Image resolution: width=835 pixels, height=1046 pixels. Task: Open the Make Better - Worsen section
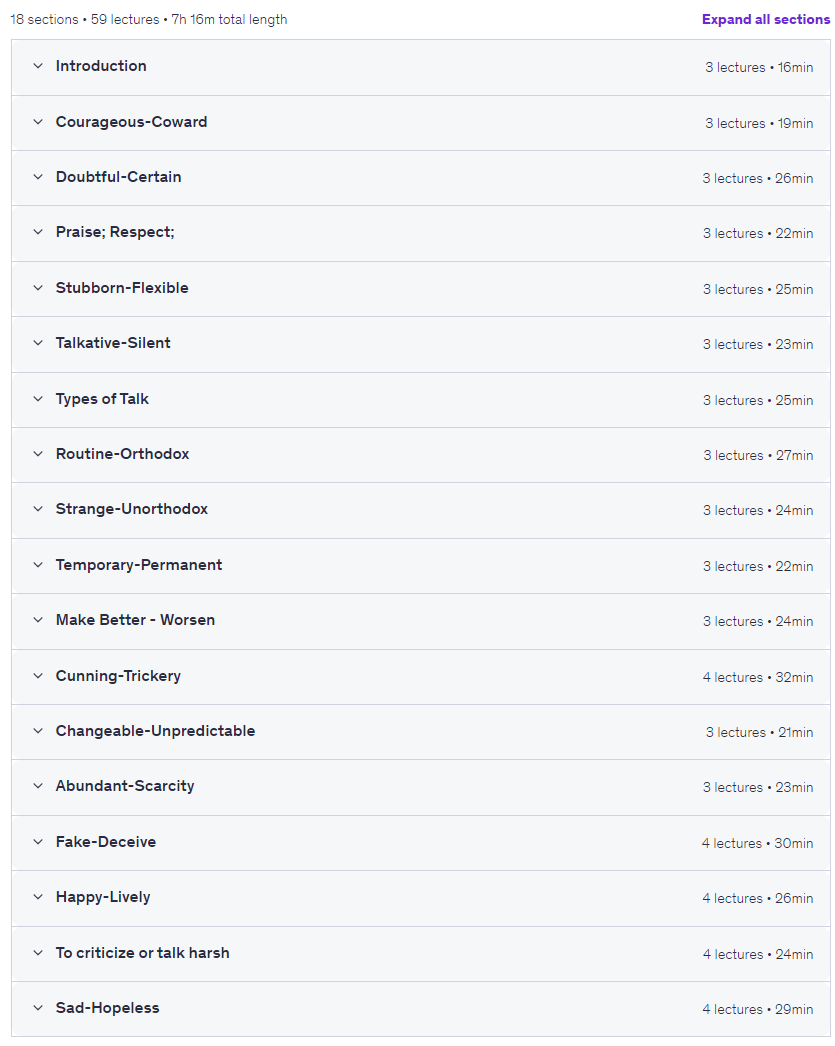pyautogui.click(x=135, y=620)
